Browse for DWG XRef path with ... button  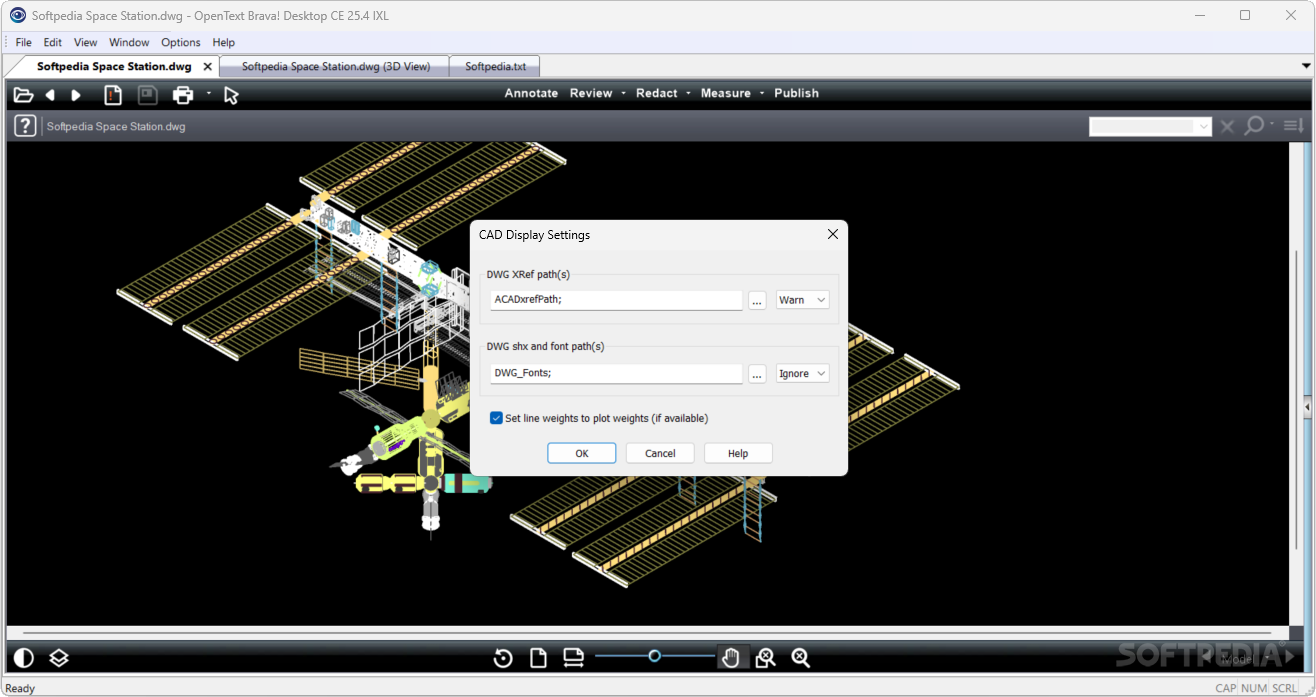(757, 300)
